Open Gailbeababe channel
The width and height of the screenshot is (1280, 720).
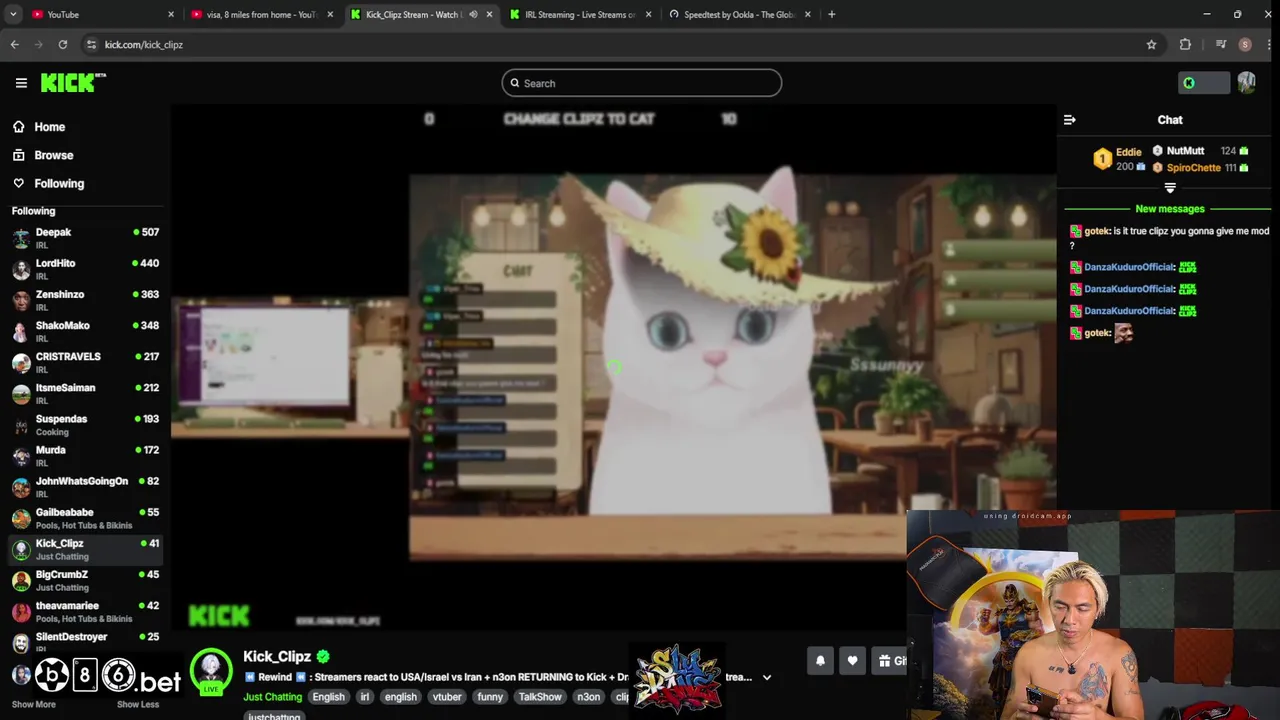click(85, 517)
